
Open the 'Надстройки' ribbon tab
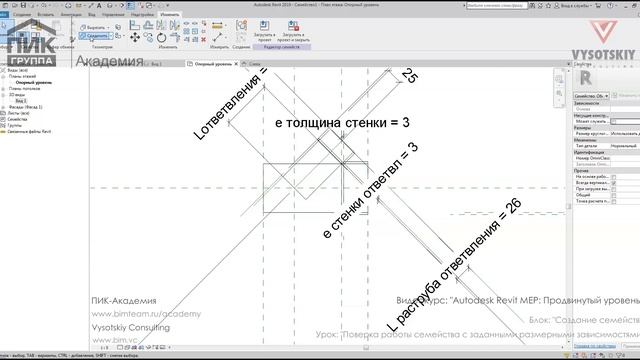pos(142,14)
